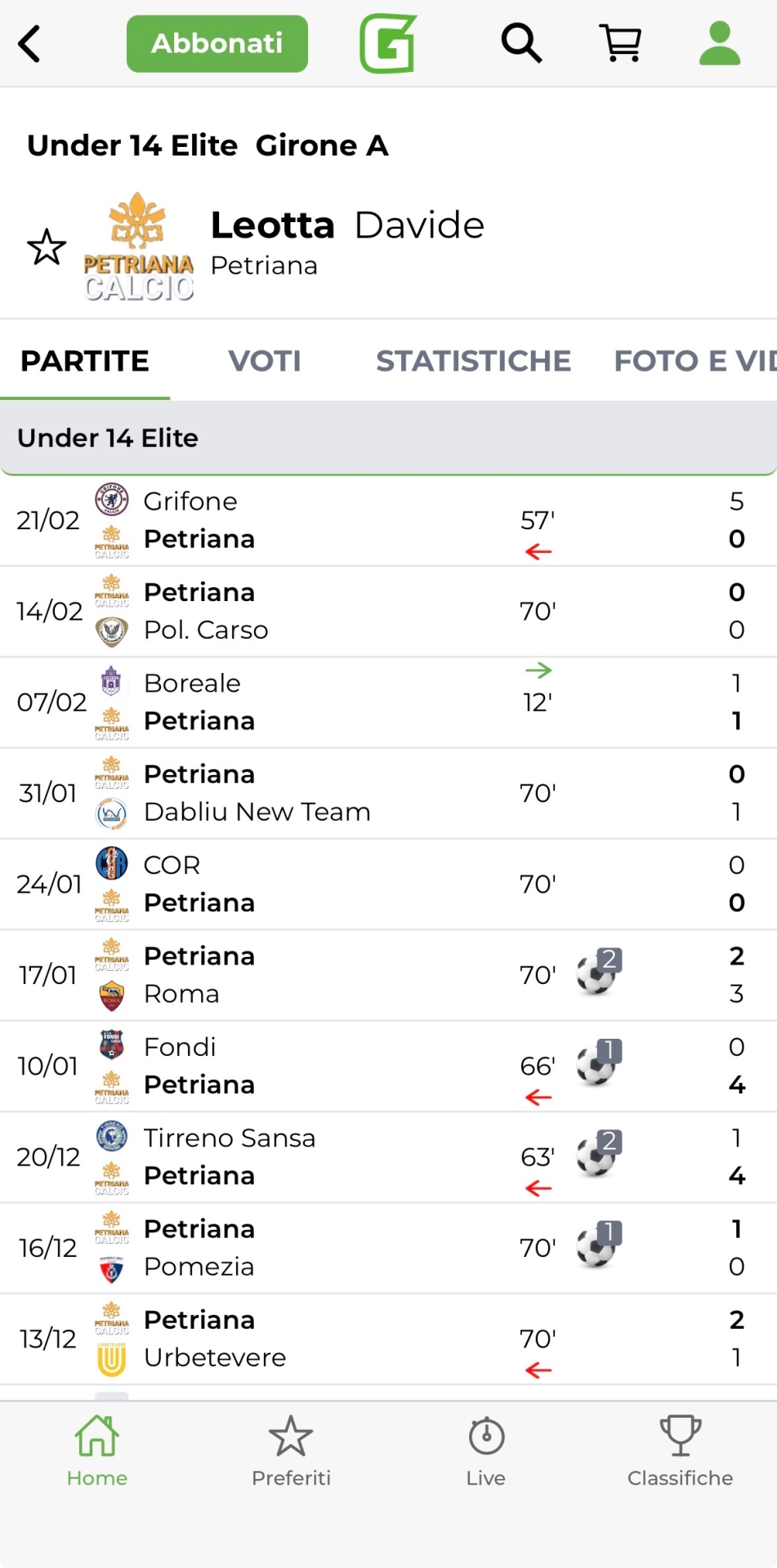The image size is (777, 1568).
Task: Click the Abbonati button
Action: (x=217, y=43)
